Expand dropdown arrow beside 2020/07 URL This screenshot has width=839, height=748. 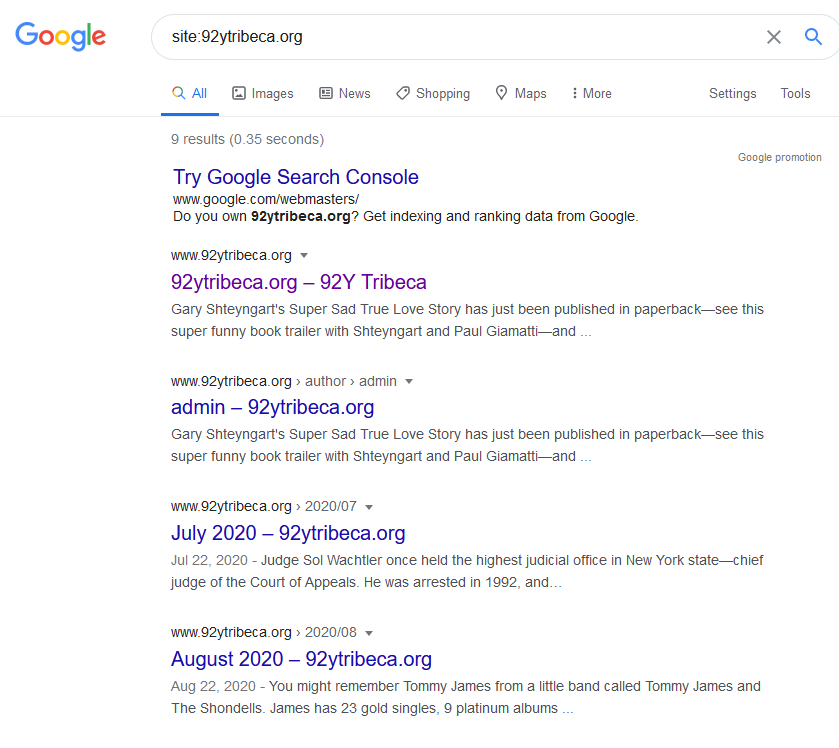click(x=369, y=507)
